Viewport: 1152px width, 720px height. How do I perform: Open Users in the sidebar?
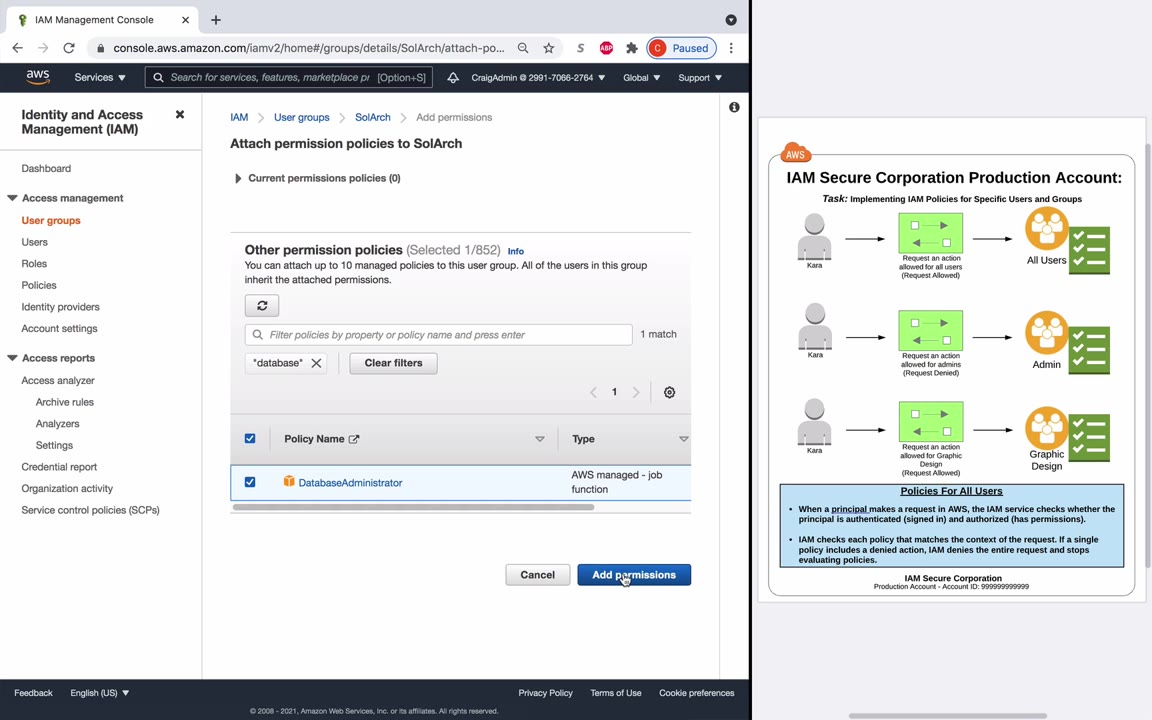35,242
